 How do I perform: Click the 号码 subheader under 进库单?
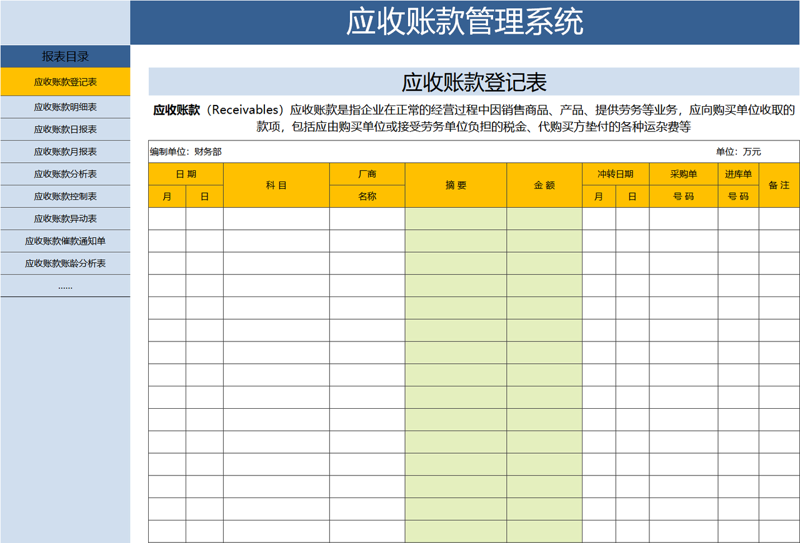[x=738, y=196]
